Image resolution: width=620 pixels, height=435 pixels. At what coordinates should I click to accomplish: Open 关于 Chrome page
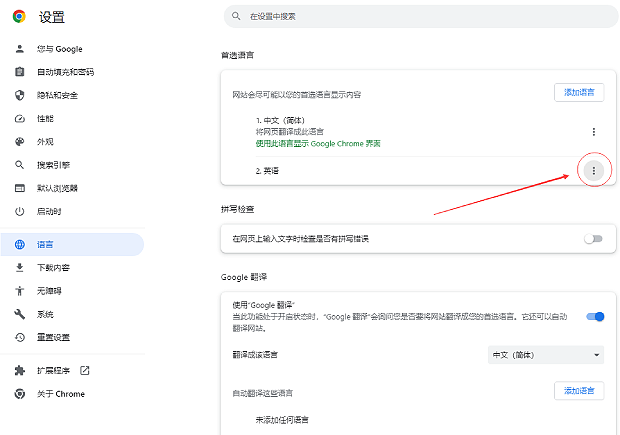pyautogui.click(x=61, y=394)
